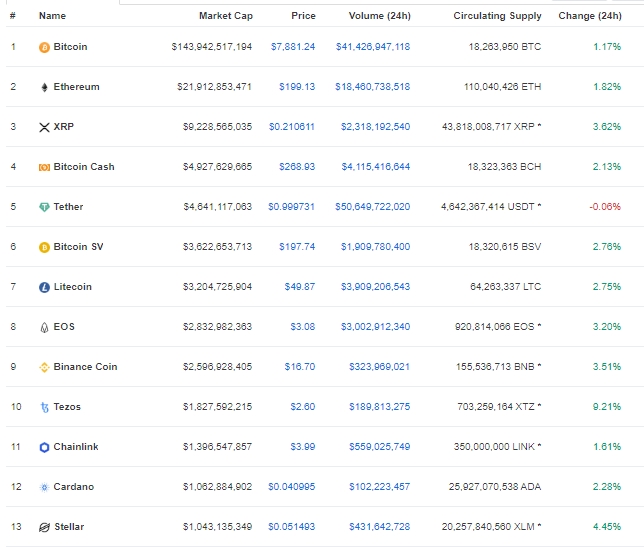
Task: Open the Ethereum name link
Action: (x=76, y=87)
